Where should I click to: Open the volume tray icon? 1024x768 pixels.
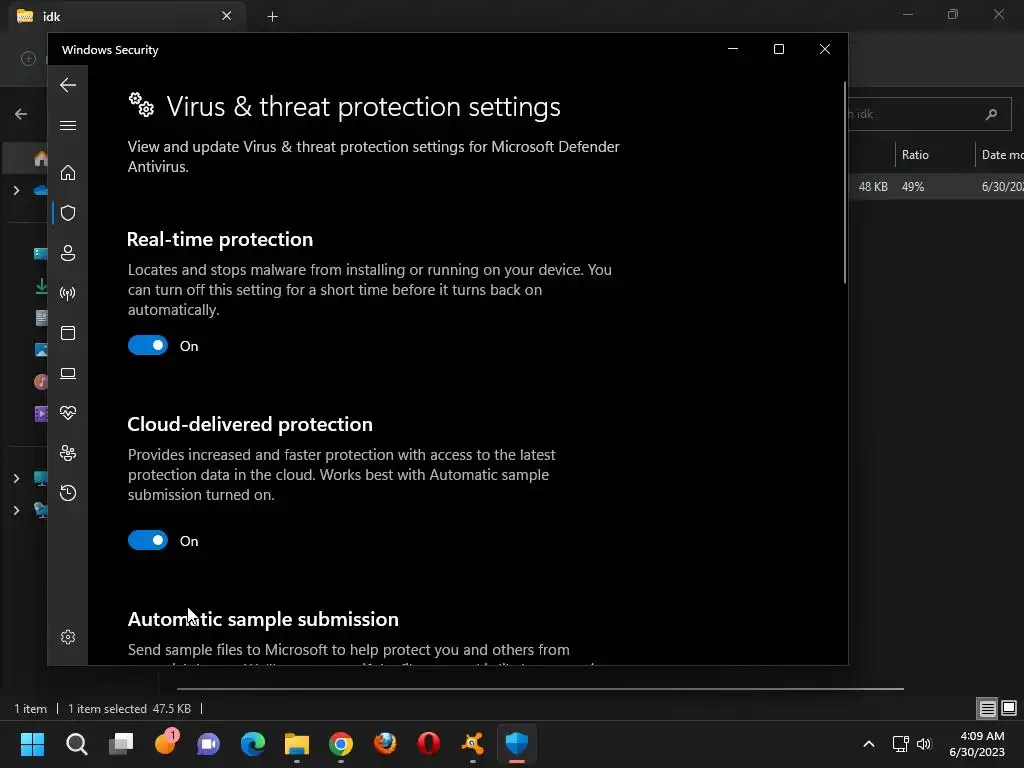[924, 744]
